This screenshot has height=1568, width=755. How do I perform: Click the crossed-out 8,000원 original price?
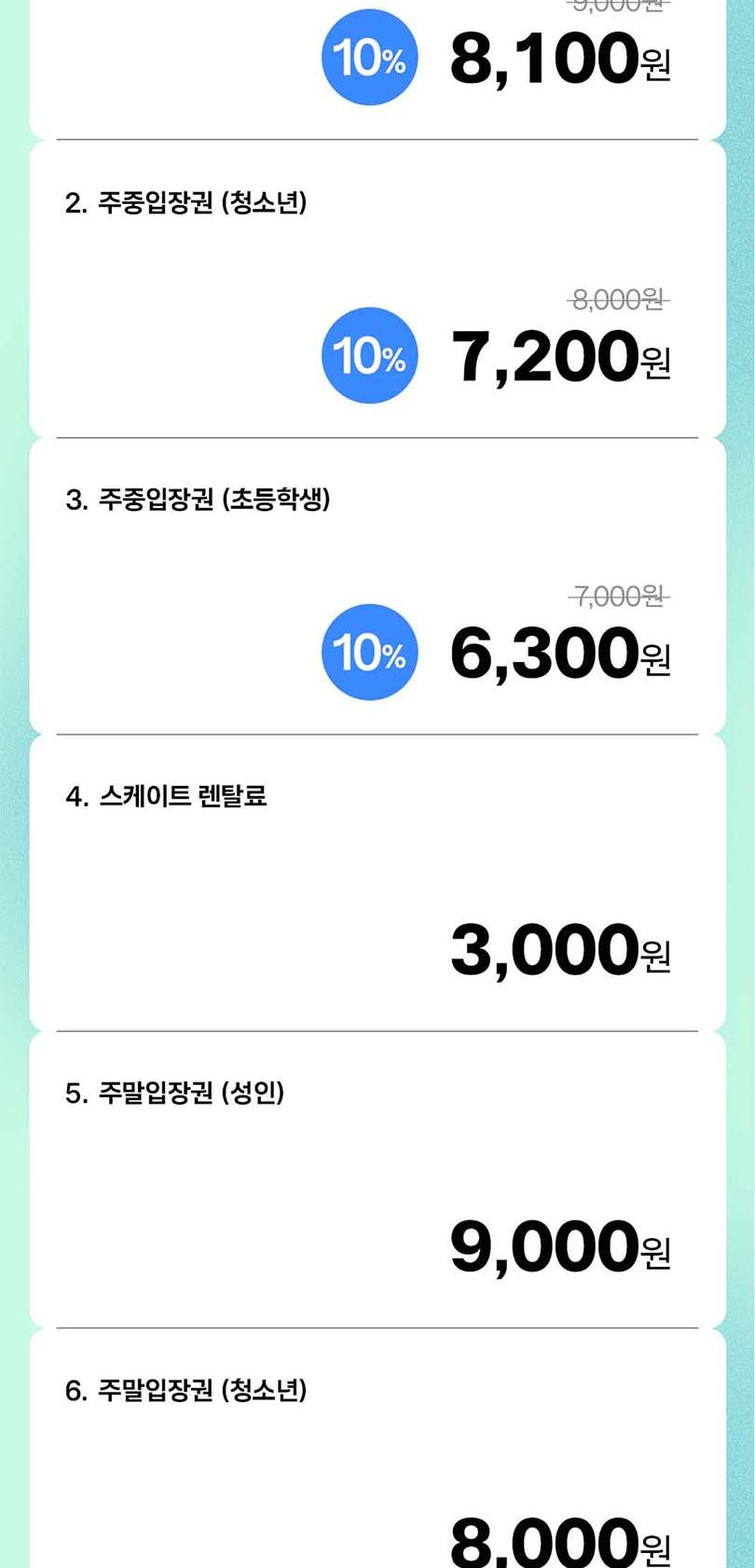click(x=618, y=299)
